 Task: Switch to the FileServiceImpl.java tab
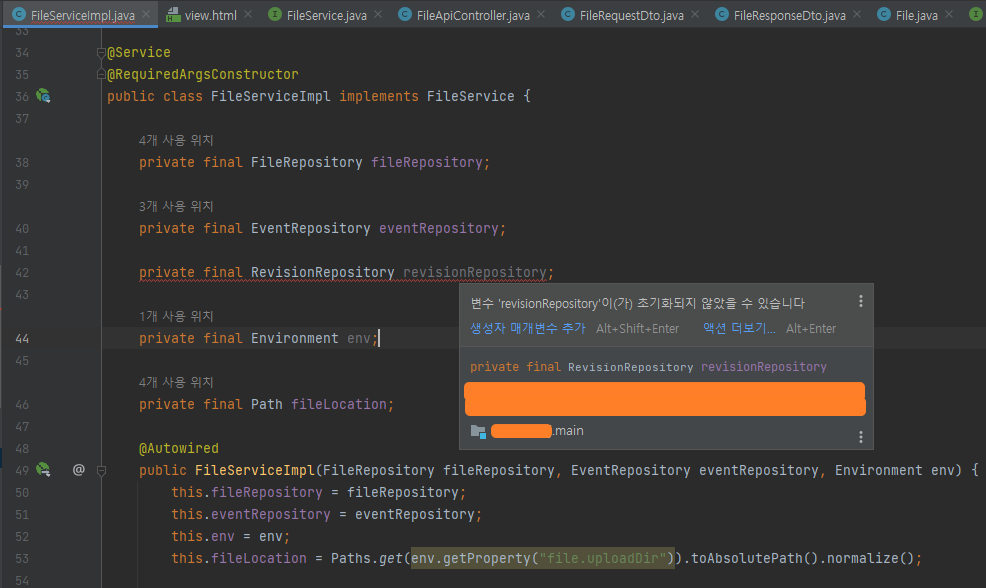point(82,15)
